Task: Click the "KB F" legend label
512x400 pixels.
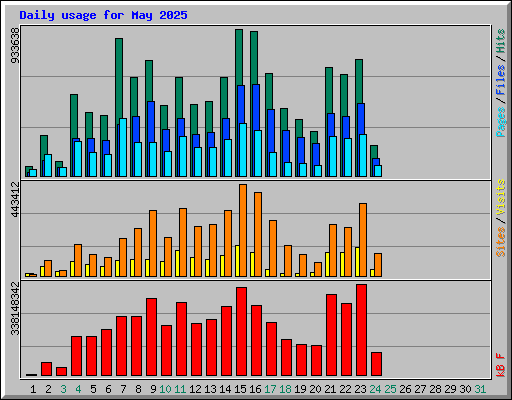Action: (x=500, y=365)
